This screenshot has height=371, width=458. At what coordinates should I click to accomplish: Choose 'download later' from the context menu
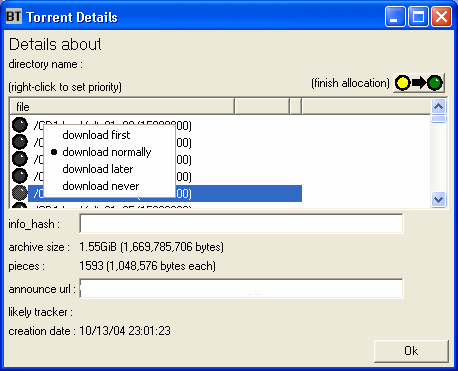click(x=98, y=169)
